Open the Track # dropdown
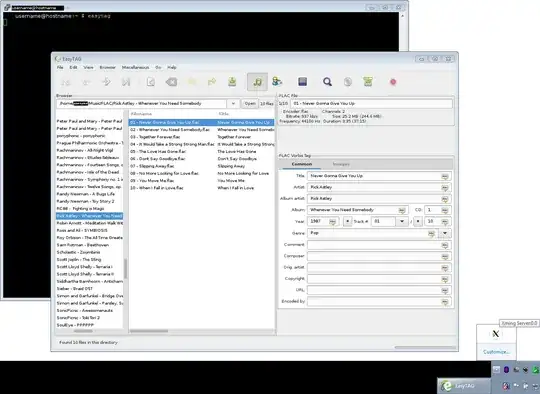 pos(402,221)
